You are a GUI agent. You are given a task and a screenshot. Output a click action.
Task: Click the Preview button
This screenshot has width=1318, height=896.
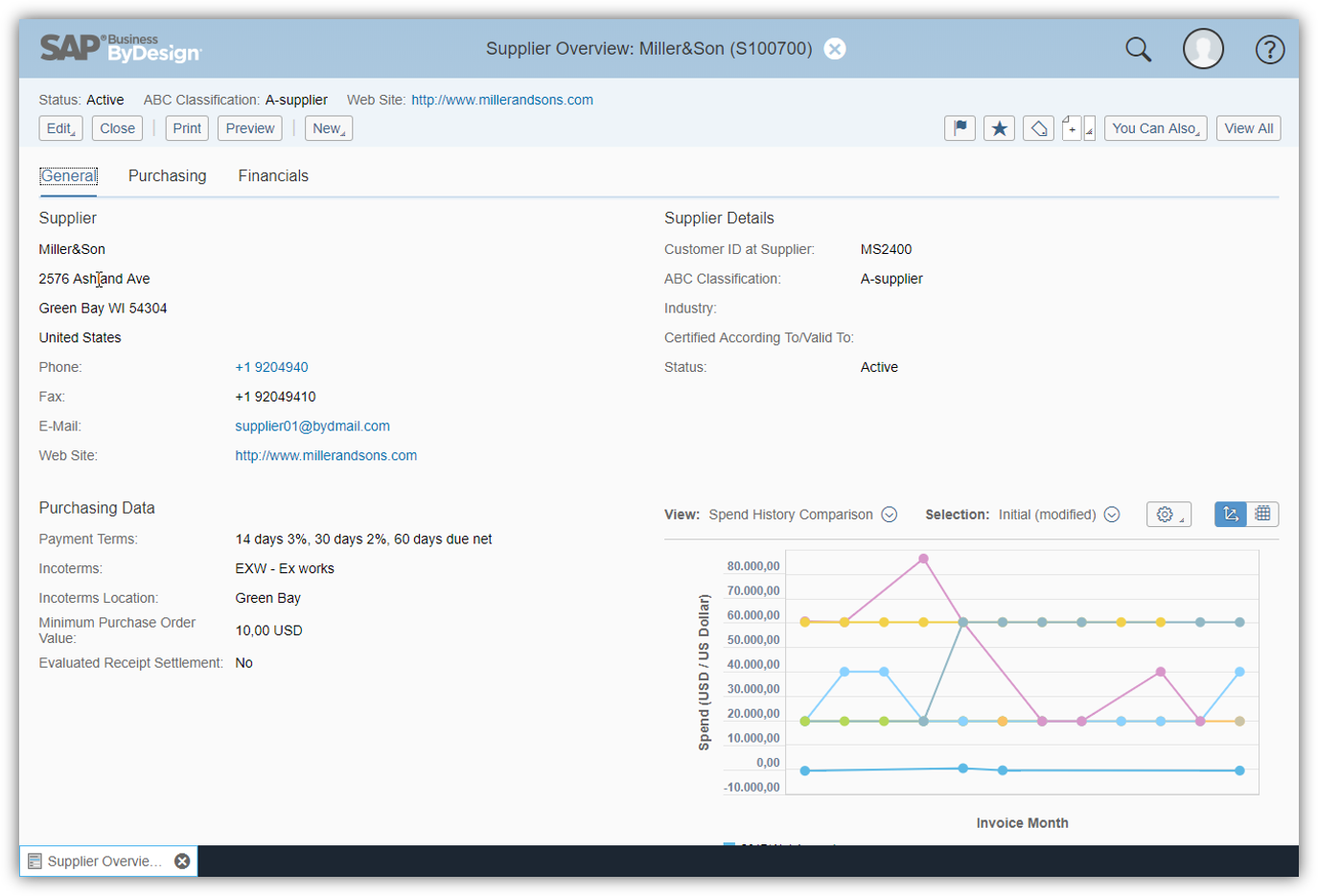click(x=249, y=127)
